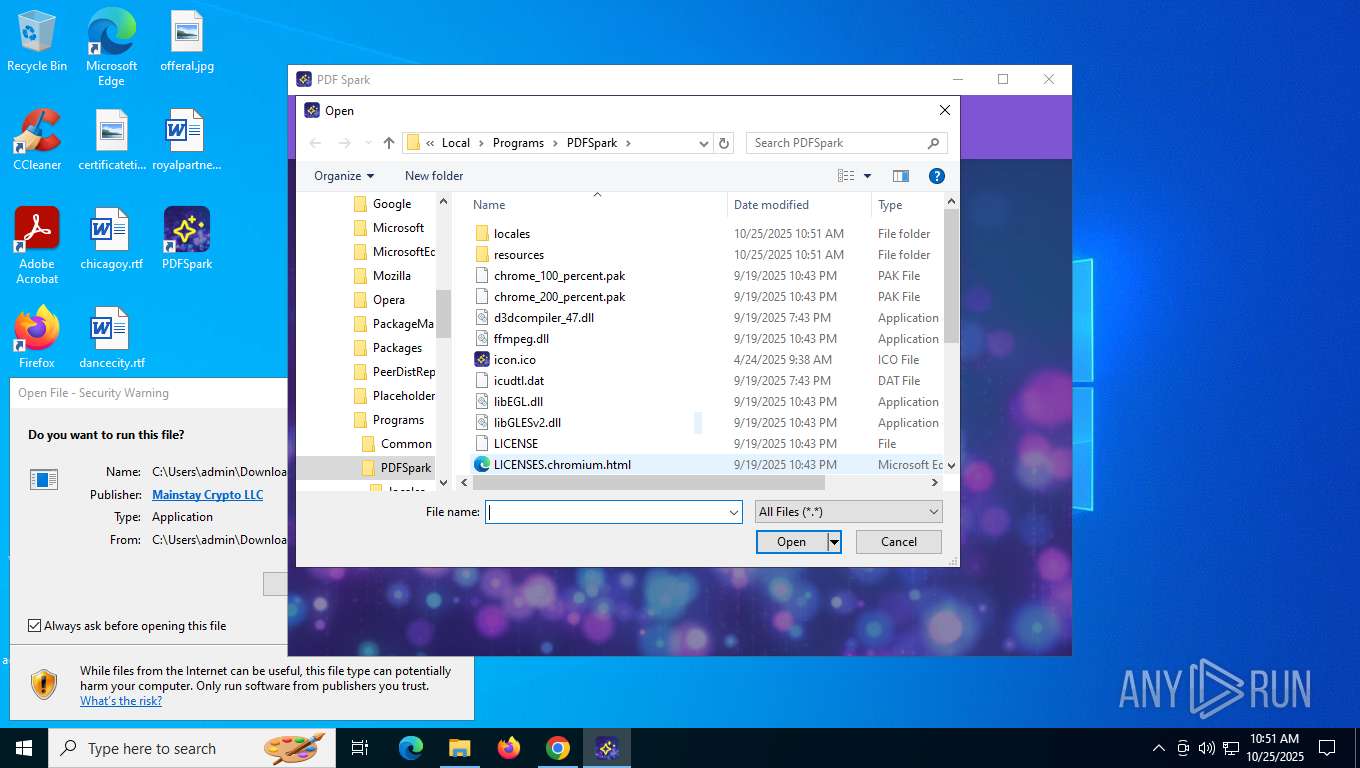Click the volume tray icon
The image size is (1360, 768).
(1206, 748)
